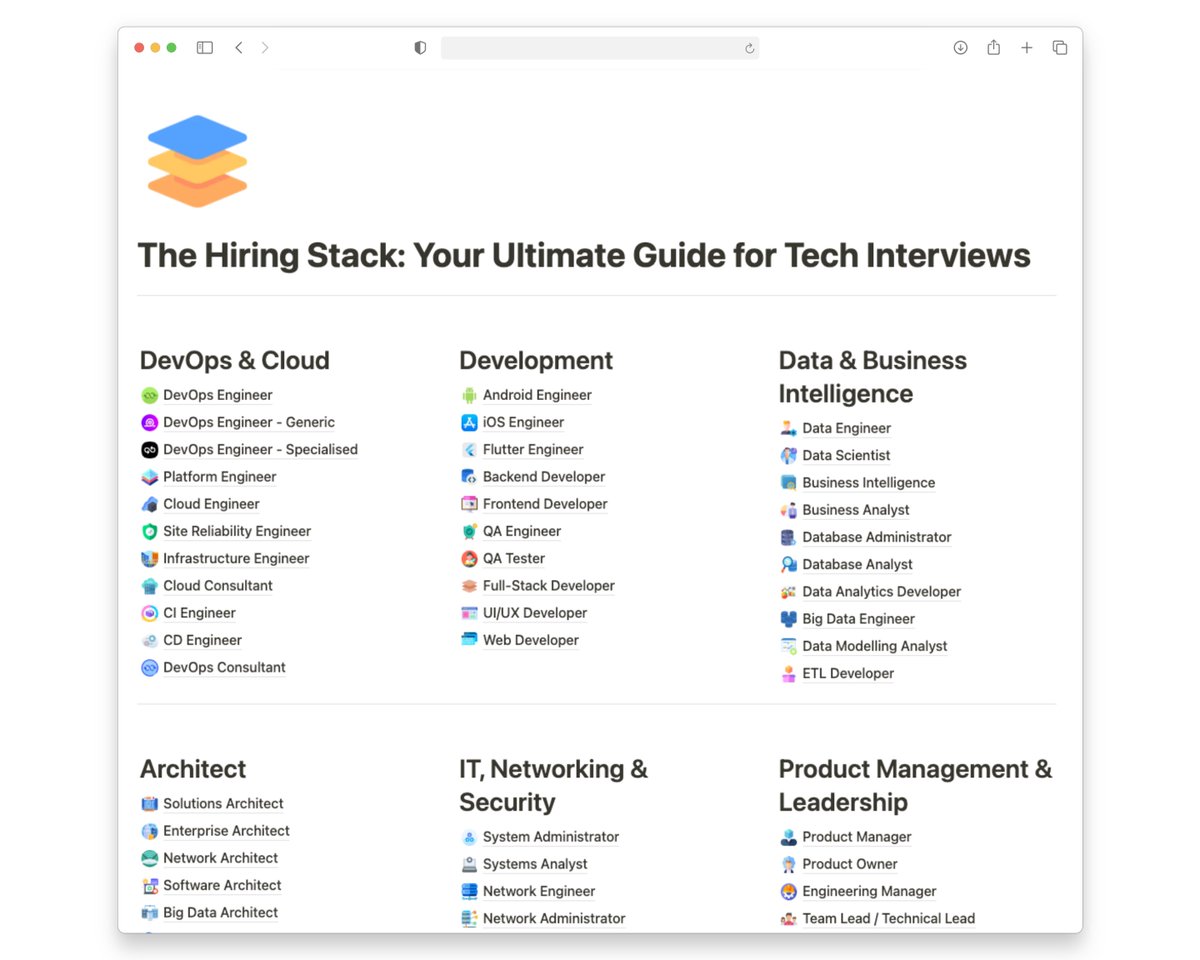Click the Site Reliability Engineer link
The image size is (1200, 960).
(236, 531)
